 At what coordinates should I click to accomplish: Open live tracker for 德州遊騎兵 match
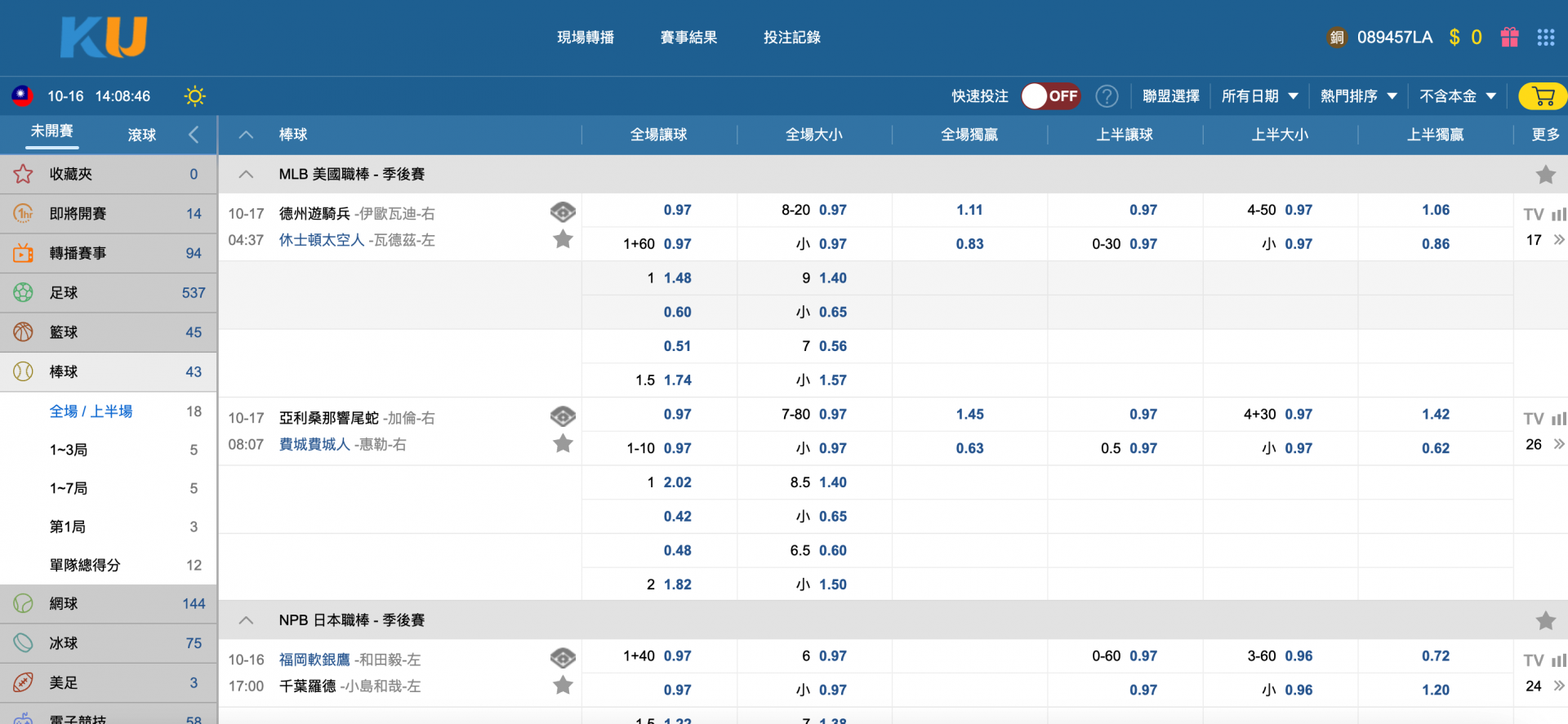pyautogui.click(x=563, y=212)
